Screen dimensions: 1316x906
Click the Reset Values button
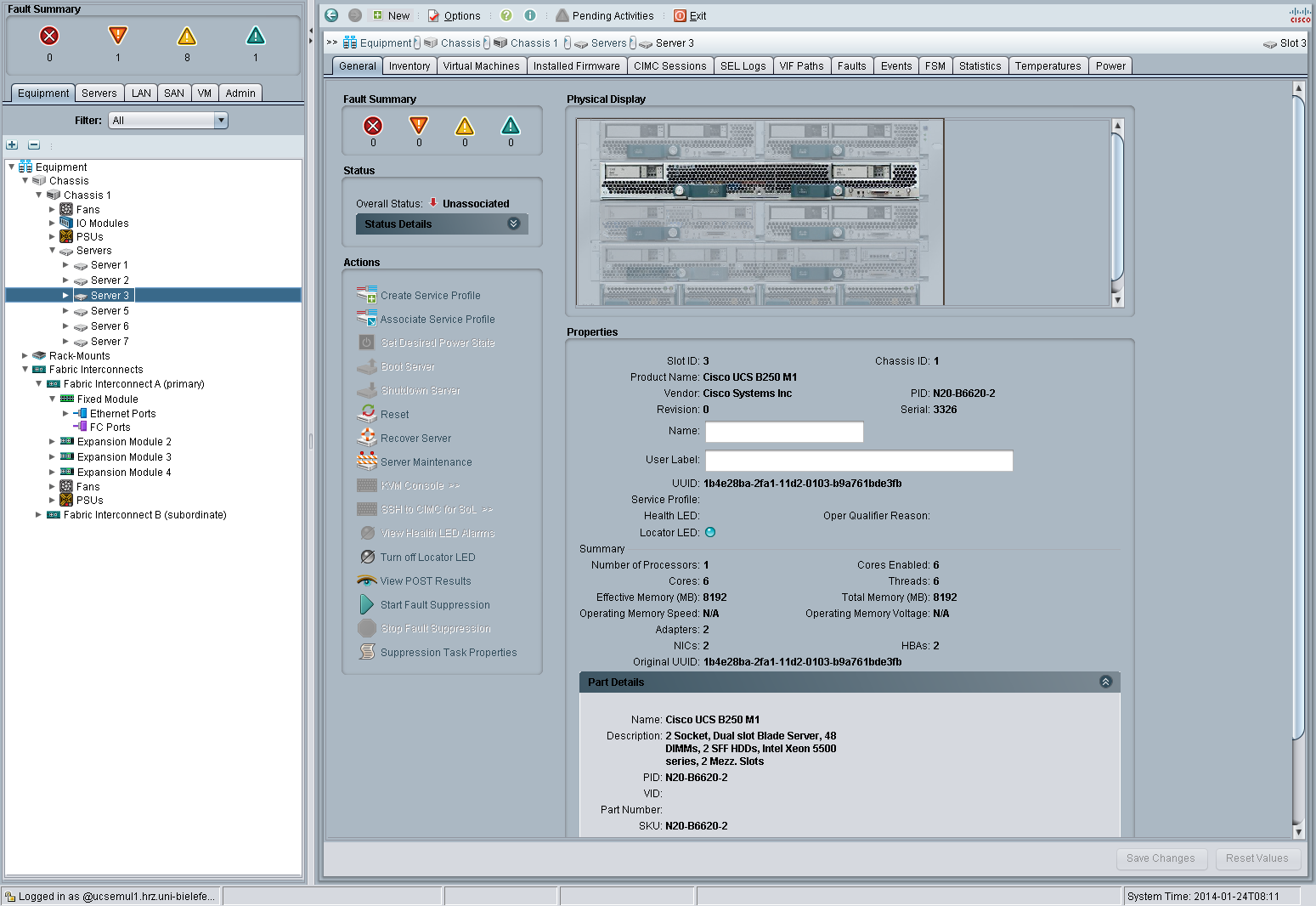tap(1257, 858)
